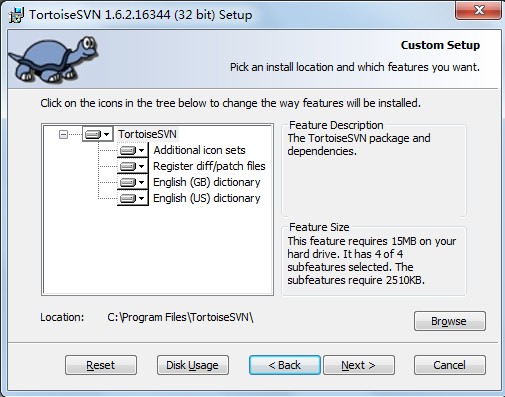Viewport: 505px width, 397px height.
Task: Select English (GB) dictionary feature row
Action: pos(207,182)
